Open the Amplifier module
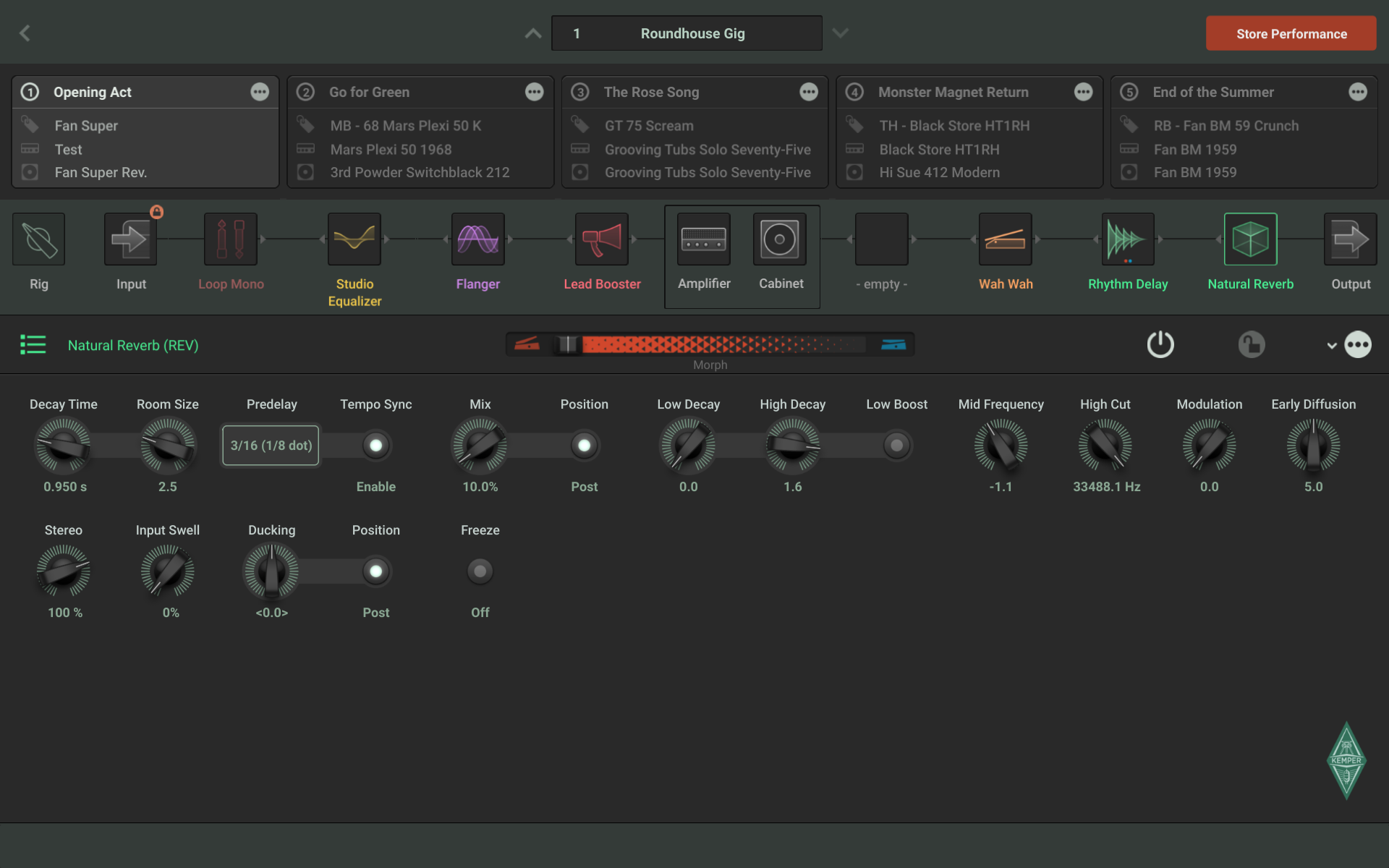 (703, 239)
